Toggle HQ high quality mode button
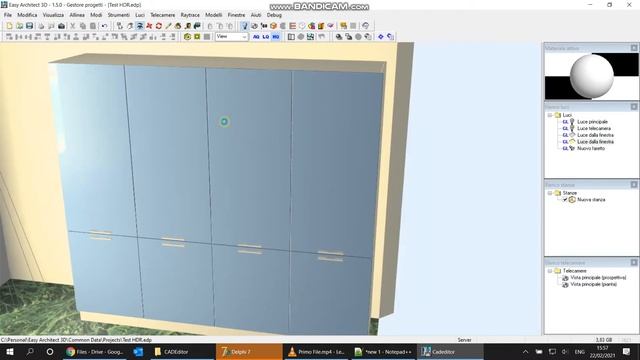Screen dimensions: 640x360 276,37
